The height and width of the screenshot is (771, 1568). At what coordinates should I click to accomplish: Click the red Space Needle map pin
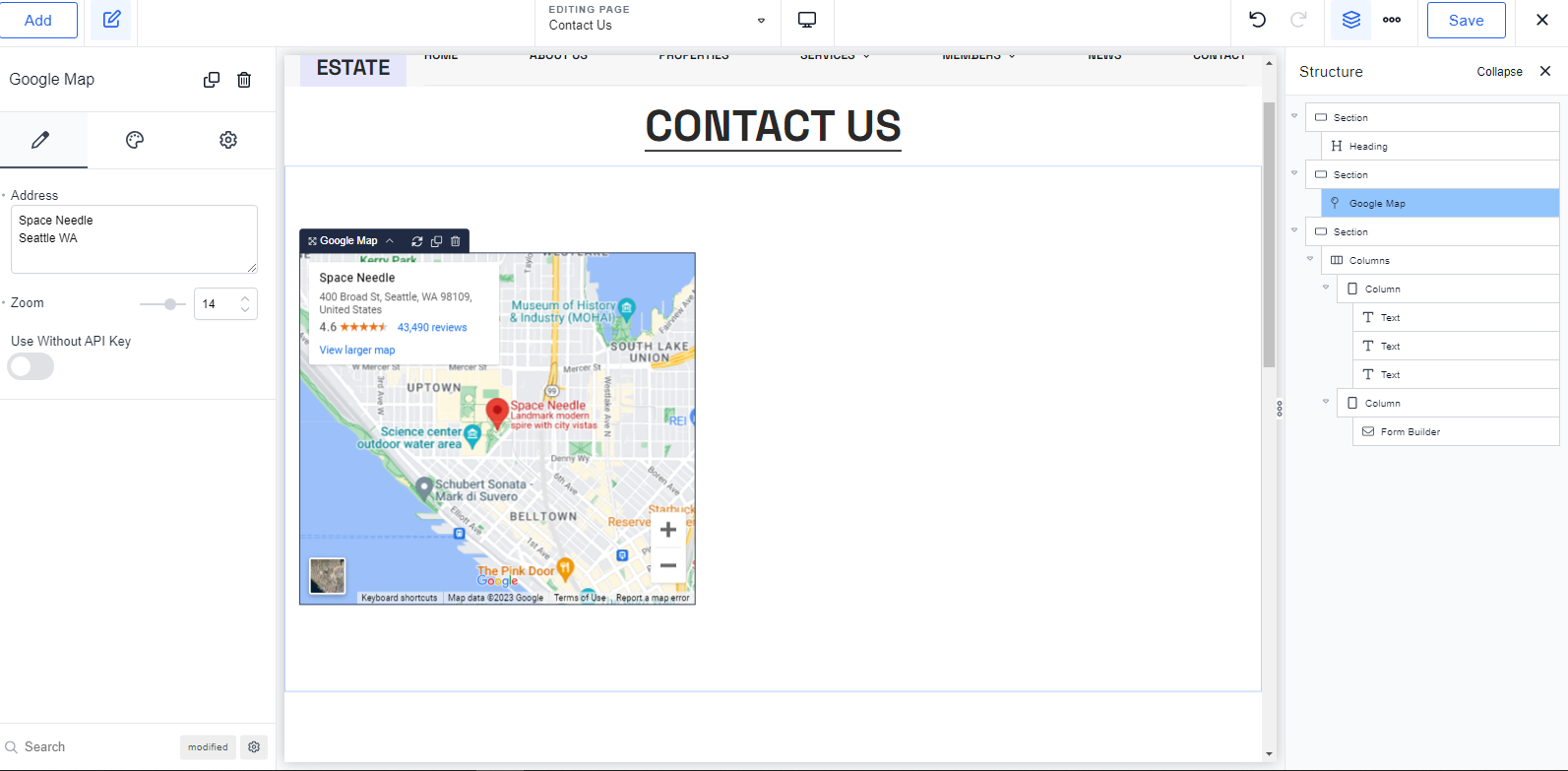[497, 414]
